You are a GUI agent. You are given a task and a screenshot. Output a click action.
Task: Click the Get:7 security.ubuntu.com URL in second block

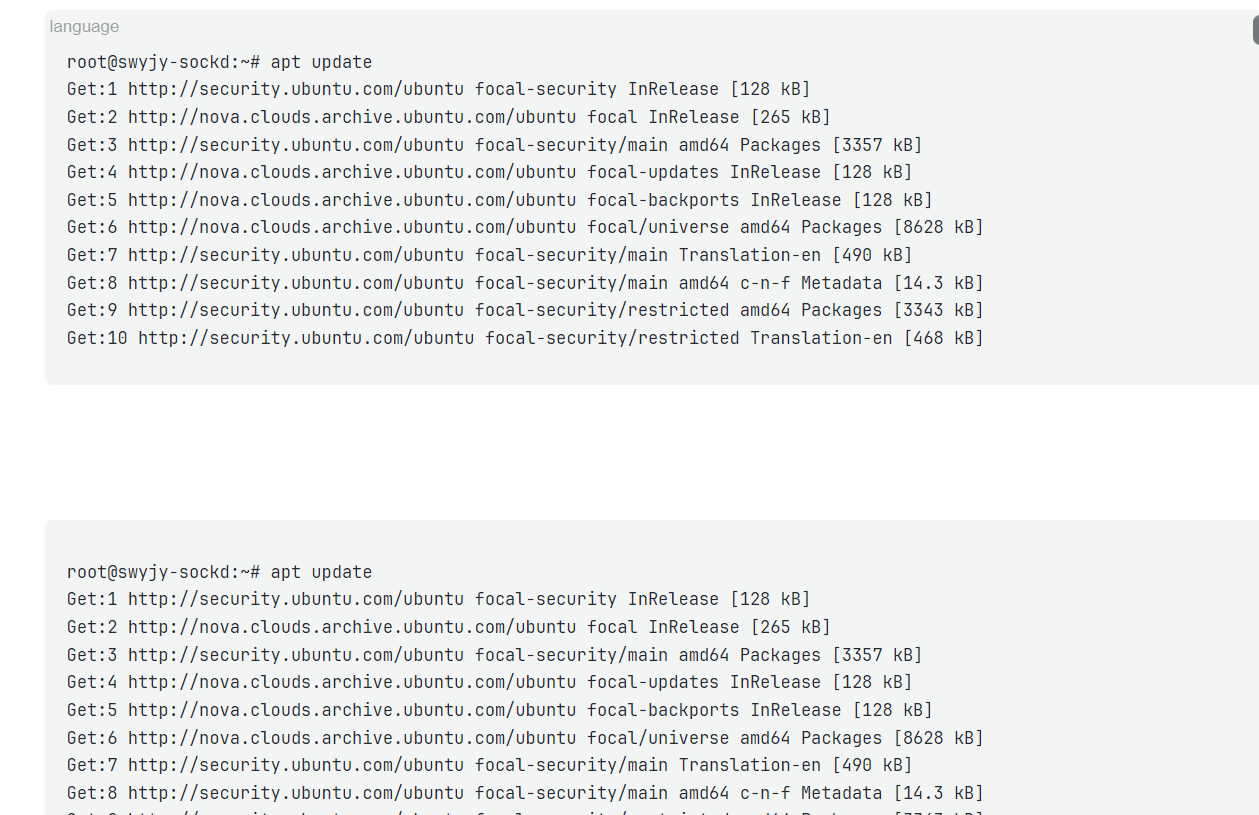tap(296, 765)
